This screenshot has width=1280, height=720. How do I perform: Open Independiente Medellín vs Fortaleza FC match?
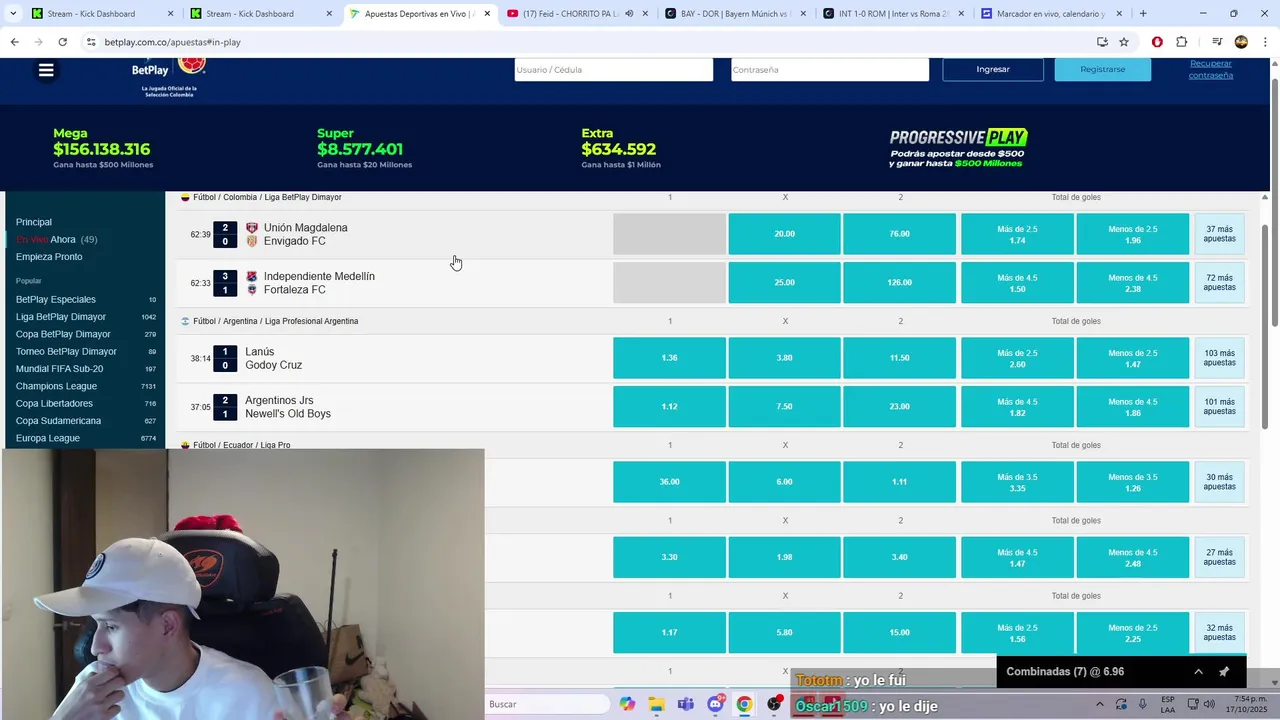pos(319,283)
